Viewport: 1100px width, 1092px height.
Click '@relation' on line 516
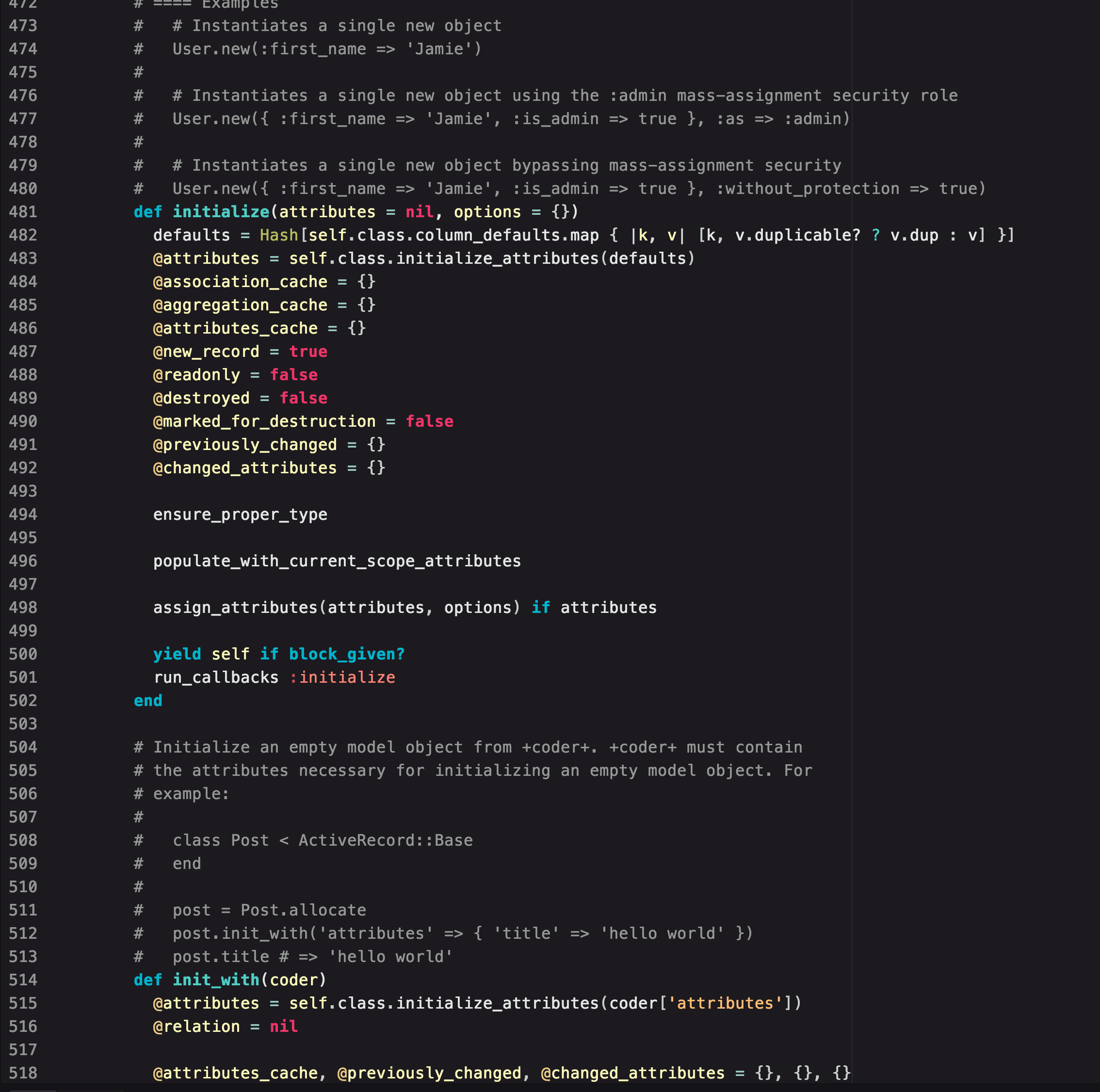[x=196, y=1027]
